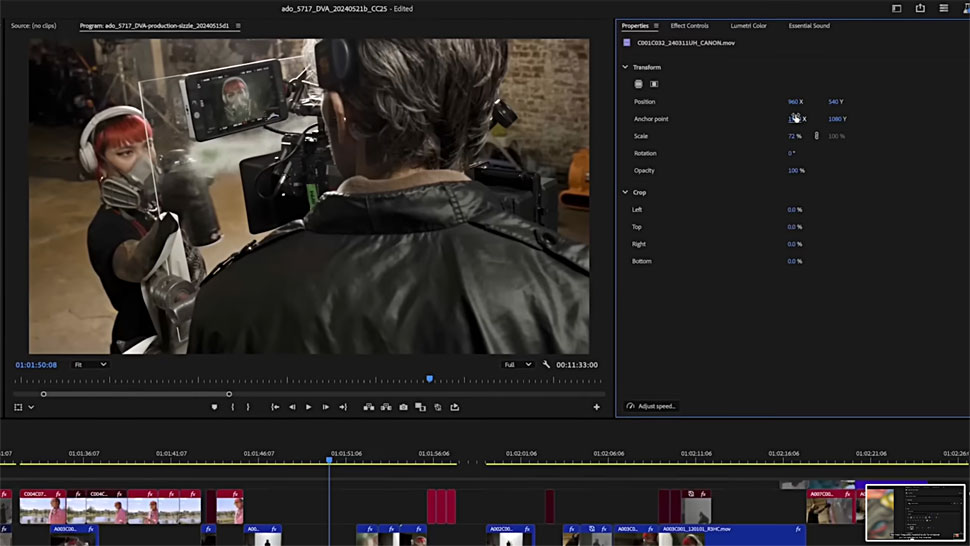This screenshot has width=970, height=546.
Task: Select the A007C00 clip in timeline
Action: pyautogui.click(x=831, y=507)
